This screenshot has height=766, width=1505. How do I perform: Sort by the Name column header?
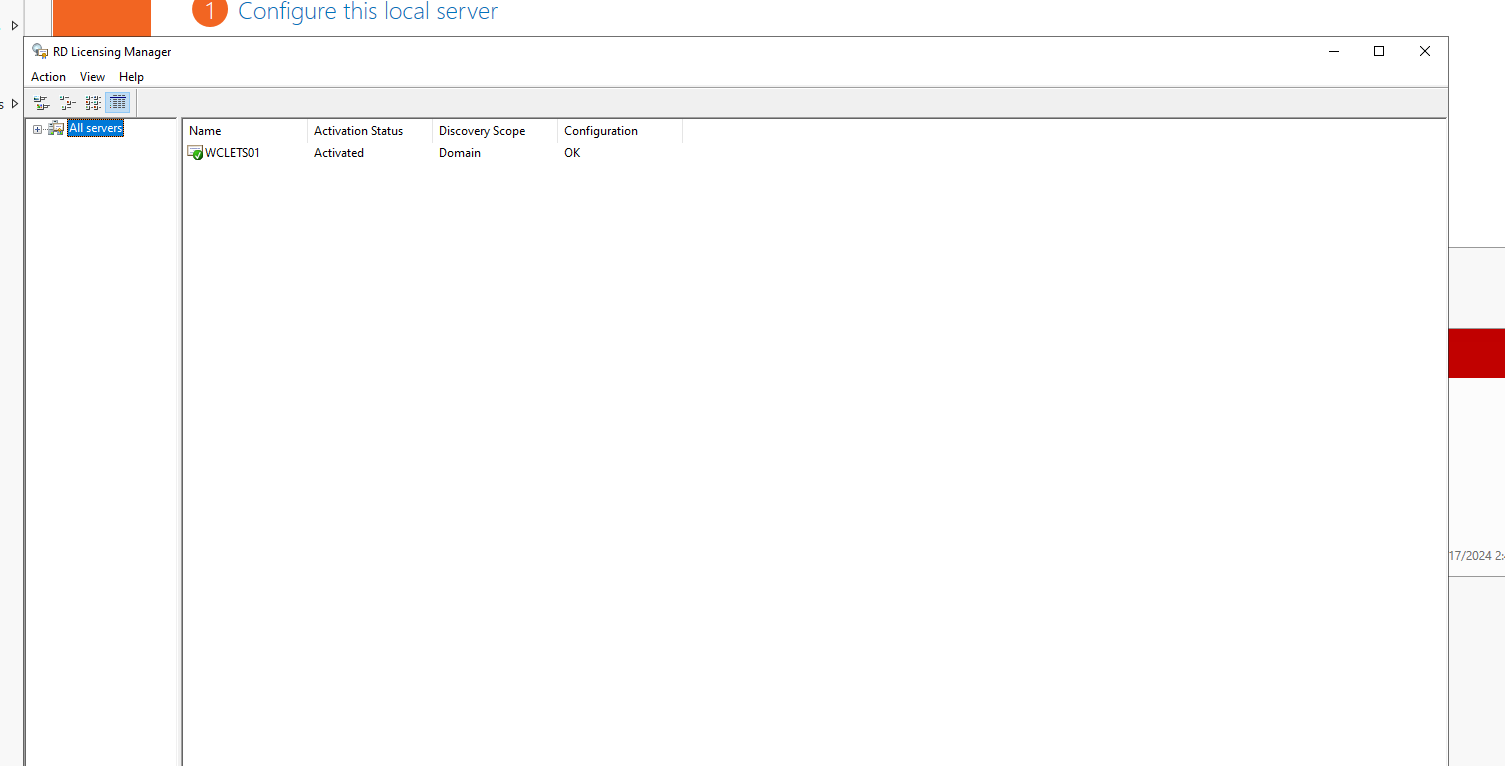click(x=245, y=131)
